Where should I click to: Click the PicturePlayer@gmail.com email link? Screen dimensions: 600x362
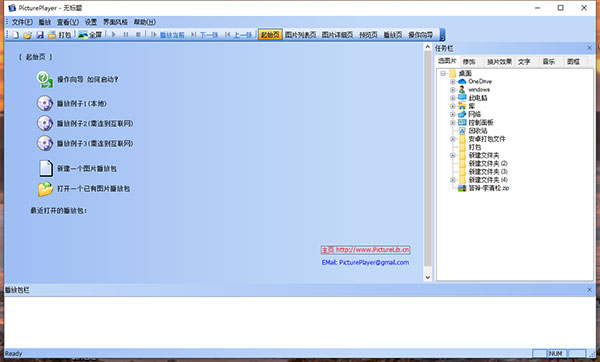pyautogui.click(x=365, y=263)
